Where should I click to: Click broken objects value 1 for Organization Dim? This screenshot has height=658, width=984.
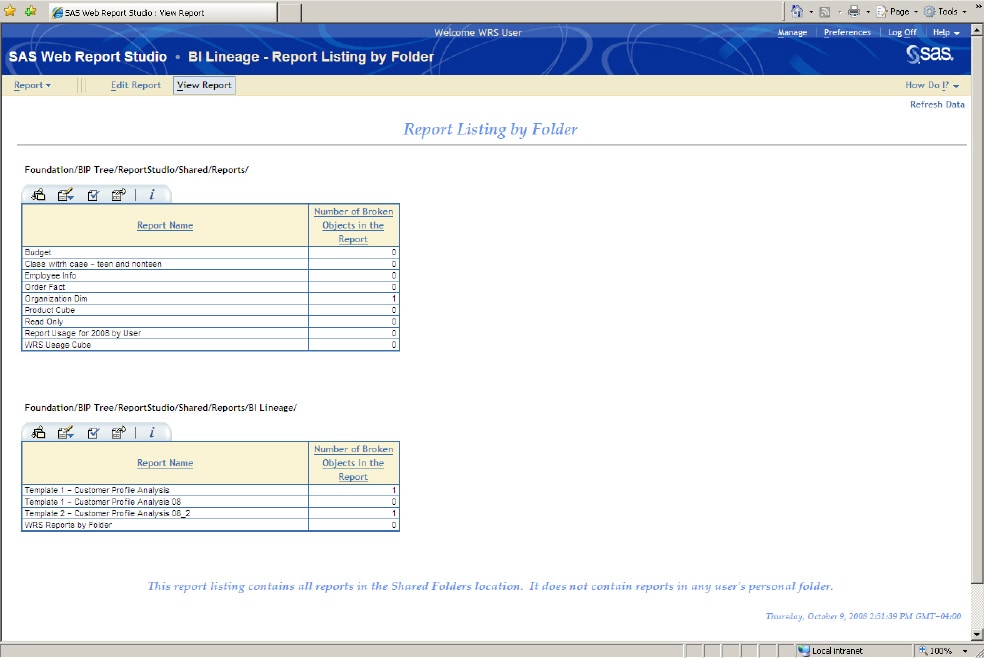393,299
